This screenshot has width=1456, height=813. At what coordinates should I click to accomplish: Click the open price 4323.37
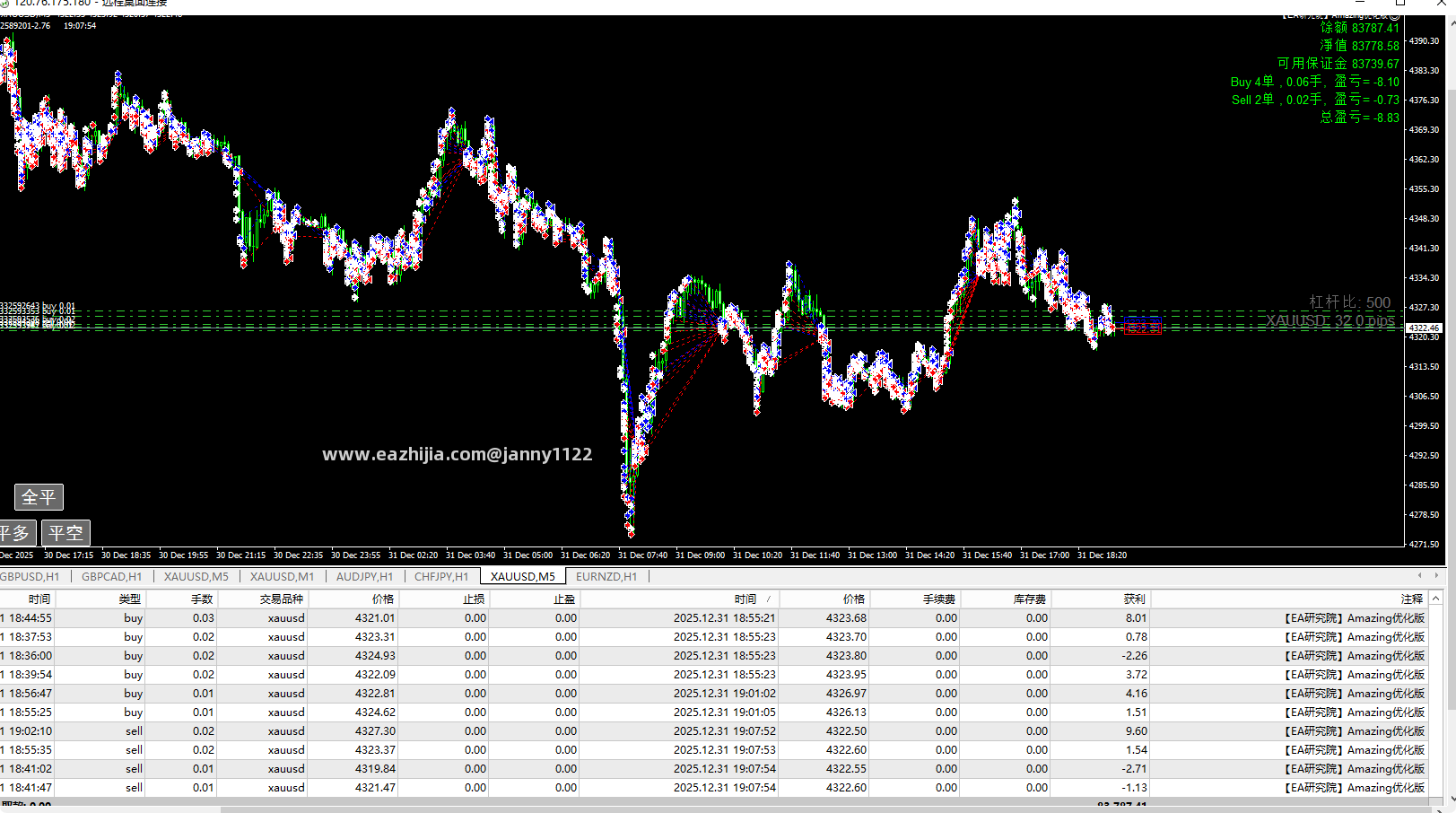coord(375,749)
